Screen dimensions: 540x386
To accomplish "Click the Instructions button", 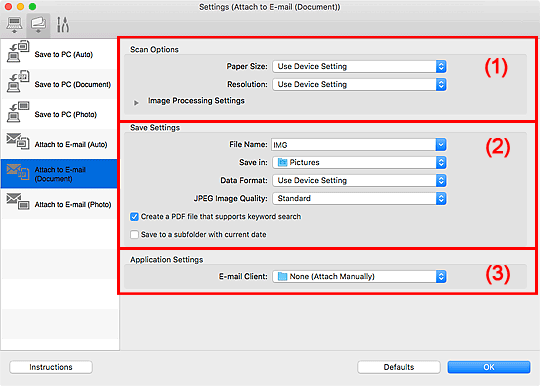I will coord(51,367).
